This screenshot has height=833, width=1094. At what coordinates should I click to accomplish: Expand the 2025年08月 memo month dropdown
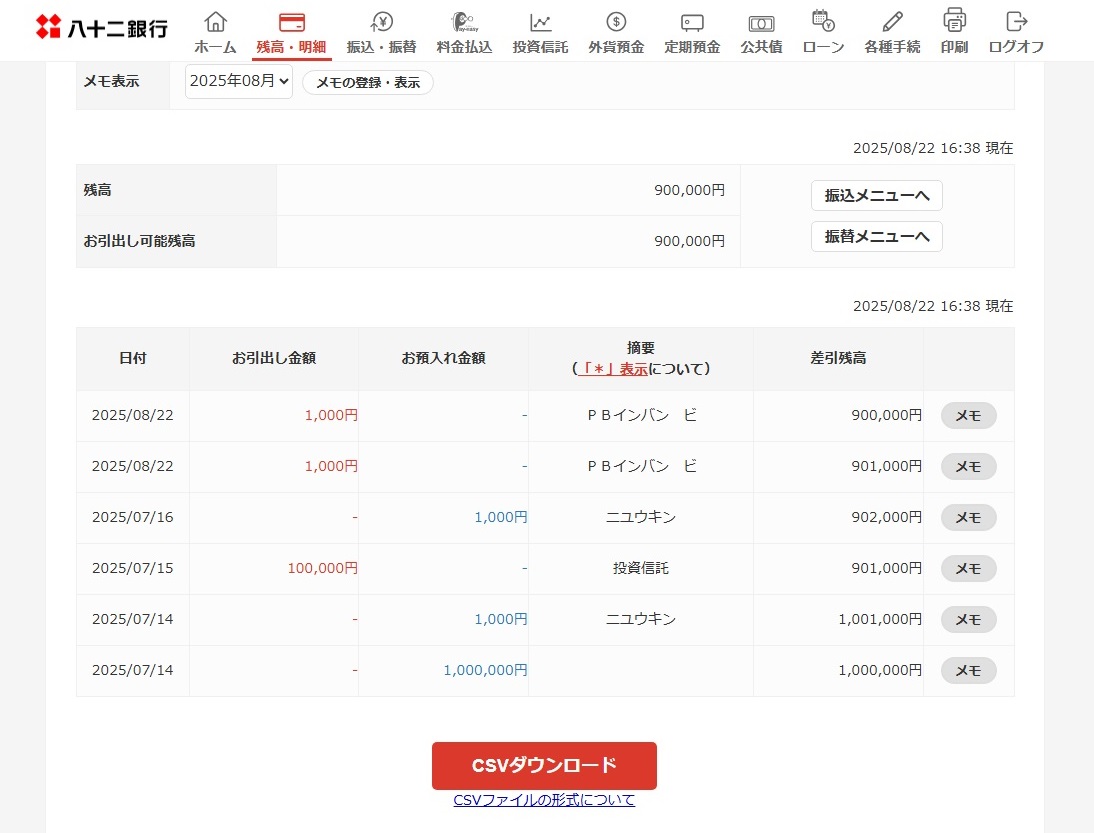[239, 82]
